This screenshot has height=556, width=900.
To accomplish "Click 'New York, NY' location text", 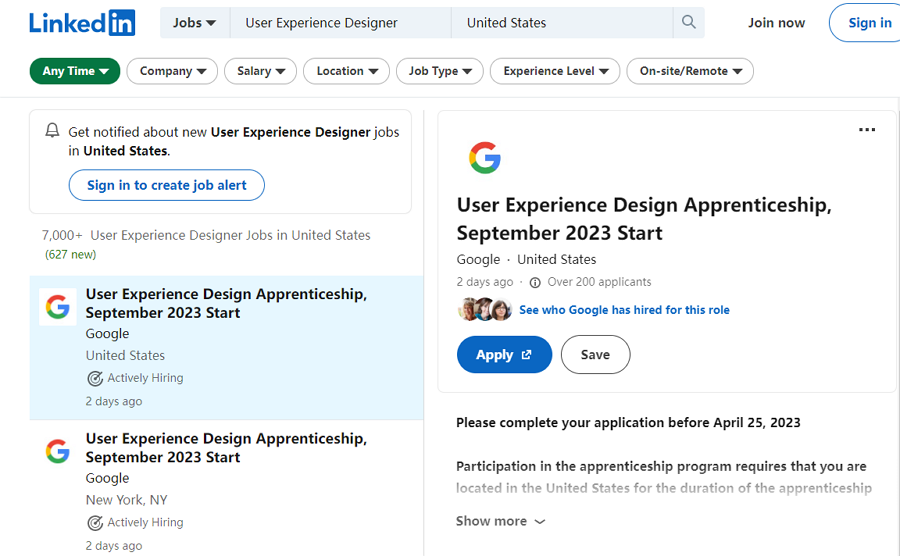I will (x=127, y=500).
